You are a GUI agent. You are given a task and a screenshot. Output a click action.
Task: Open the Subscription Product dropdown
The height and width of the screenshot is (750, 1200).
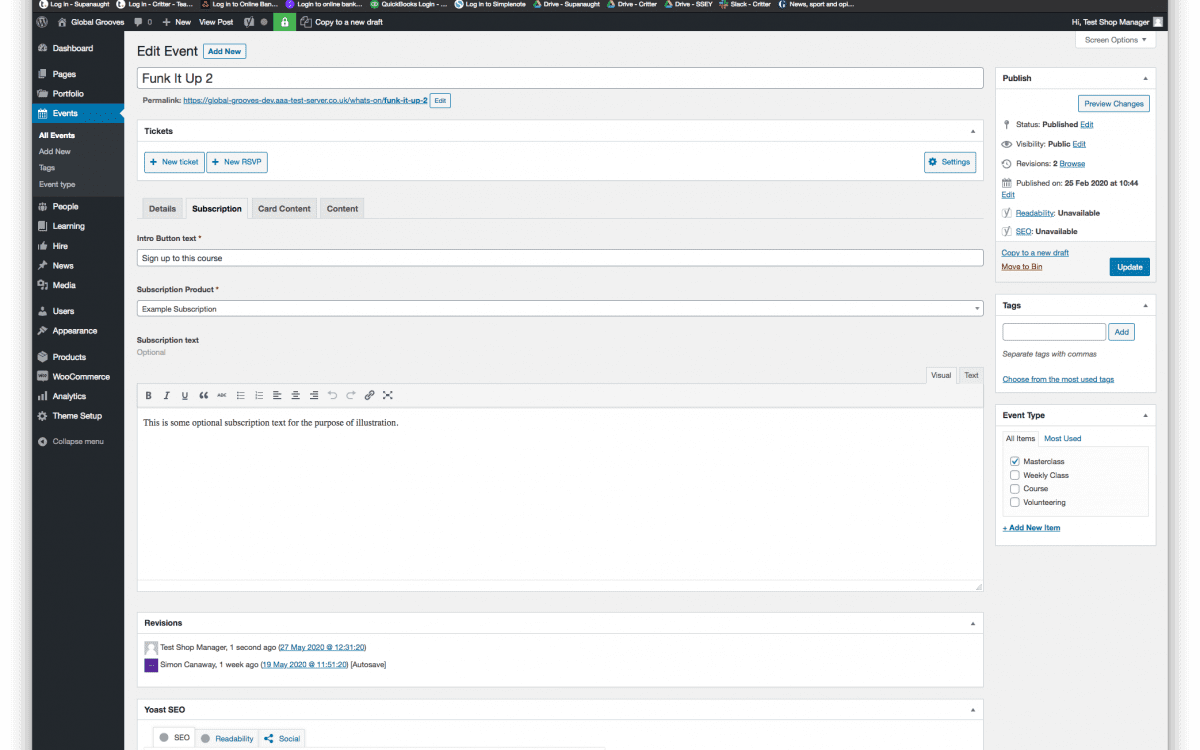pos(560,309)
